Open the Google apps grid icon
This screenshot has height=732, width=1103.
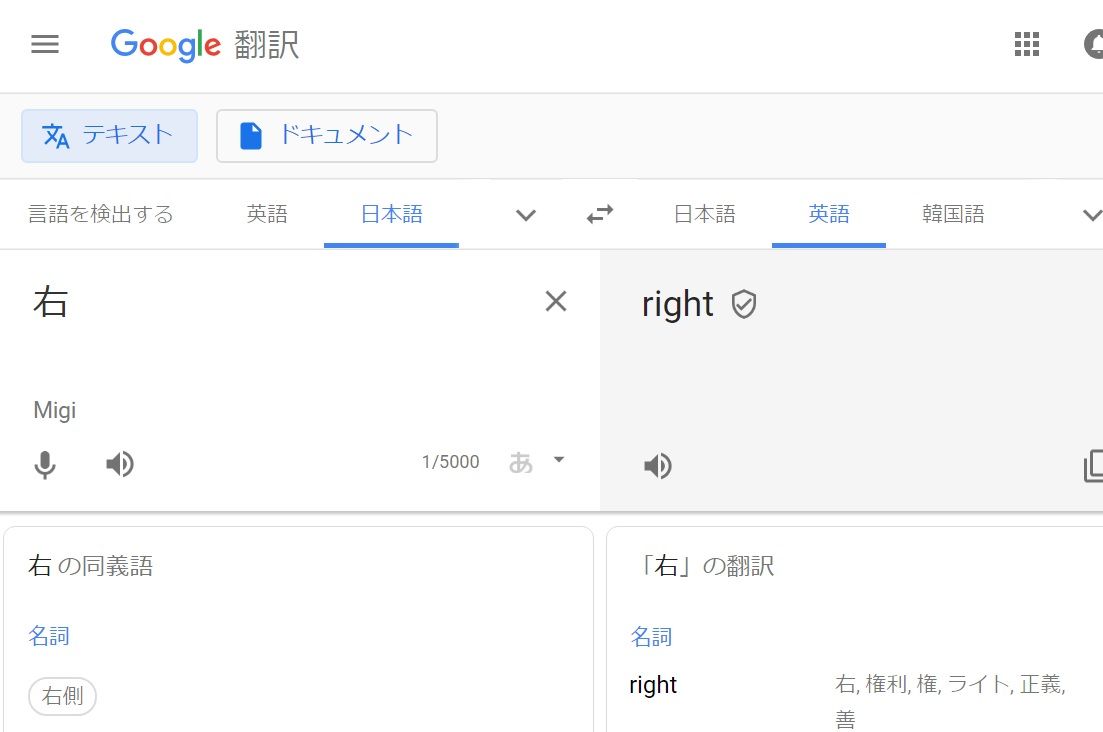coord(1026,44)
